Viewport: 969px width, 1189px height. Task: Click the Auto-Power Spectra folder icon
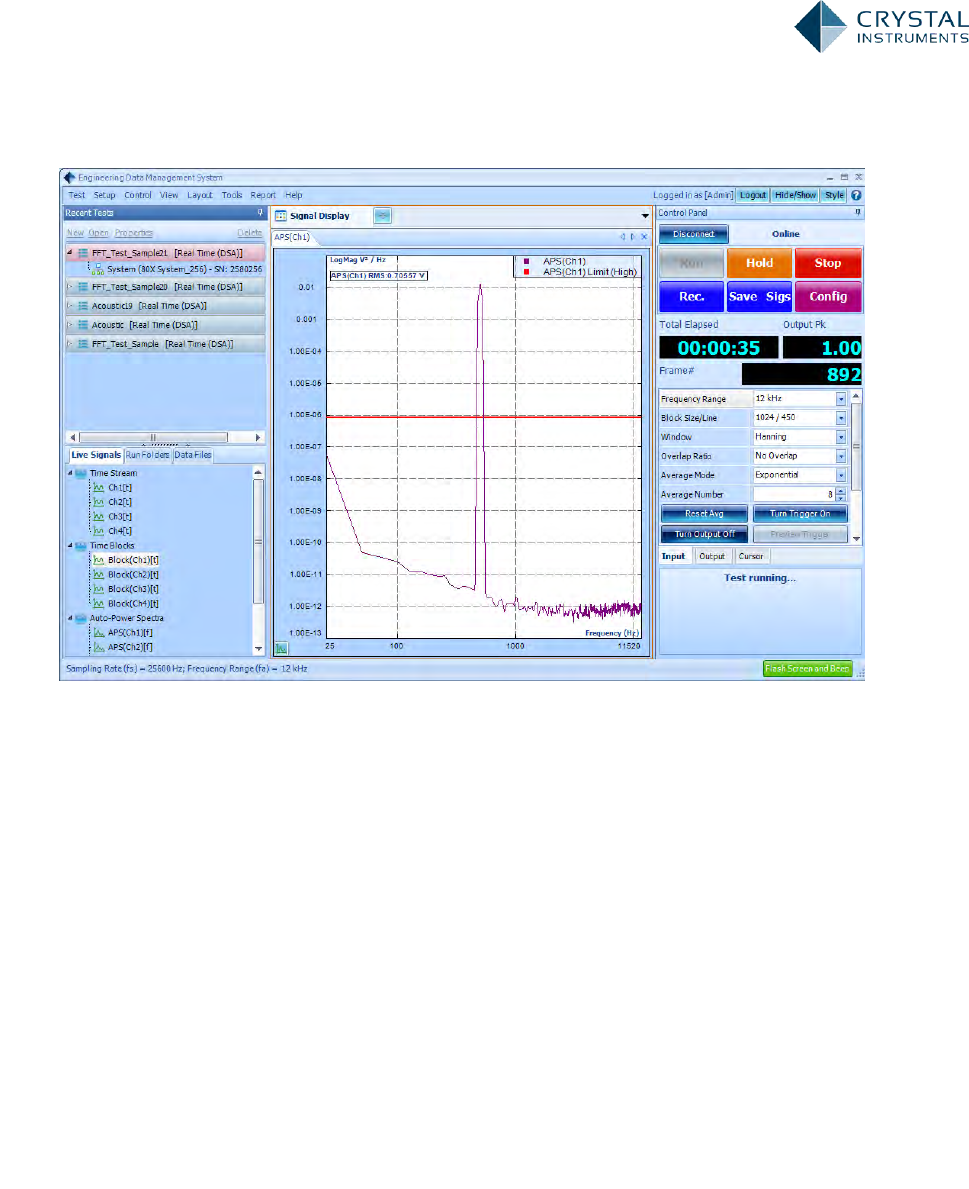81,618
